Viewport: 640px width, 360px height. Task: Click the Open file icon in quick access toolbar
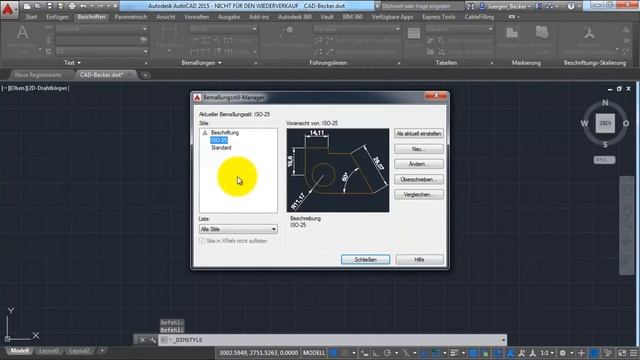click(x=38, y=6)
